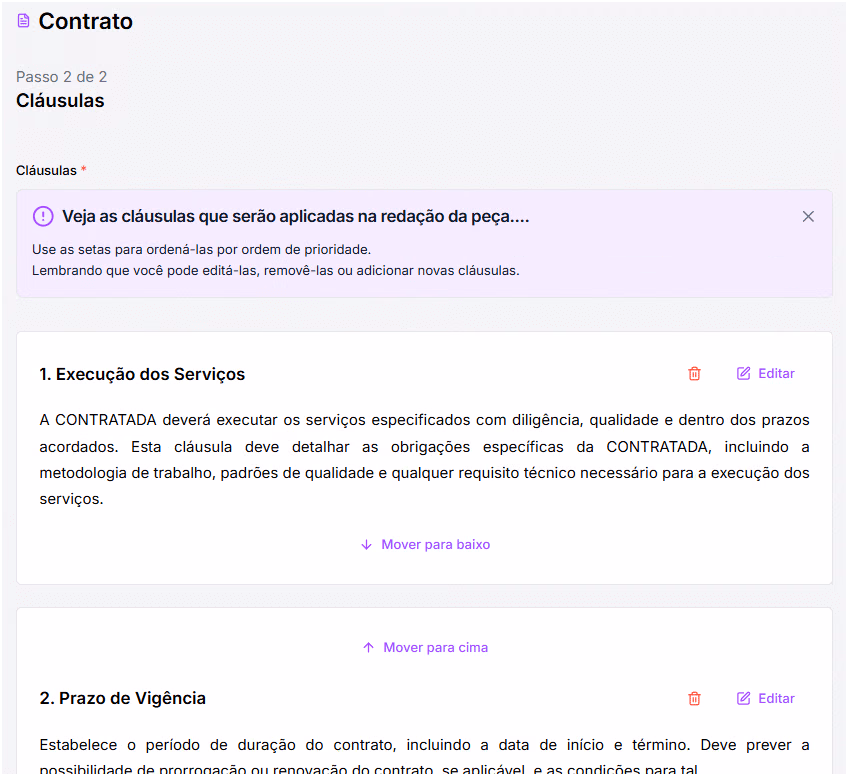Click the down arrow icon of Mover para baixo
848x776 pixels.
(366, 545)
